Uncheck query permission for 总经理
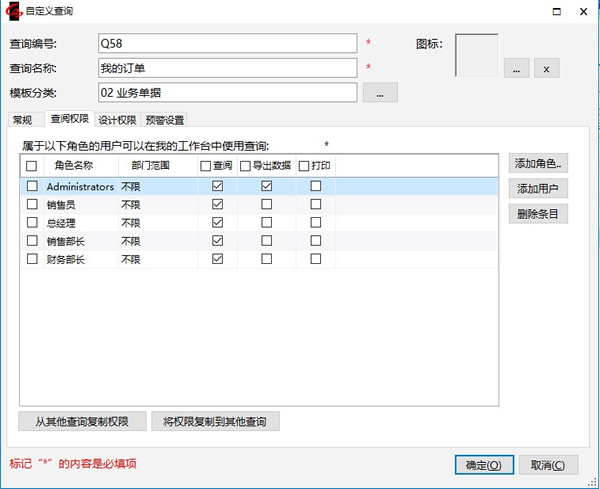Image resolution: width=600 pixels, height=489 pixels. coord(217,223)
